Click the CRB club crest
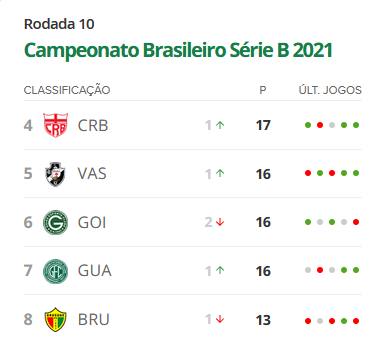 click(56, 125)
